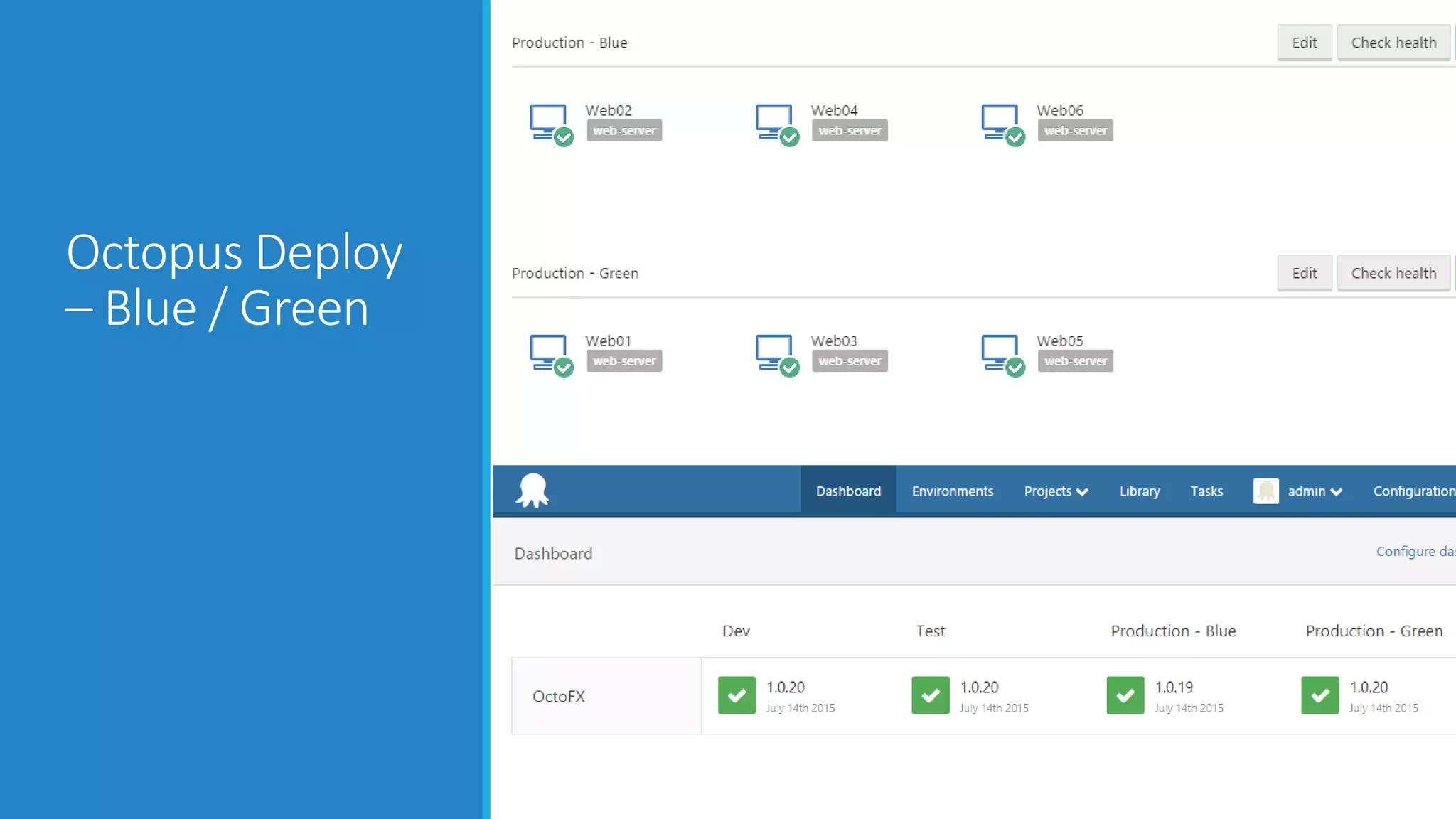The image size is (1456, 819).
Task: Click the Web04 machine icon
Action: (777, 124)
